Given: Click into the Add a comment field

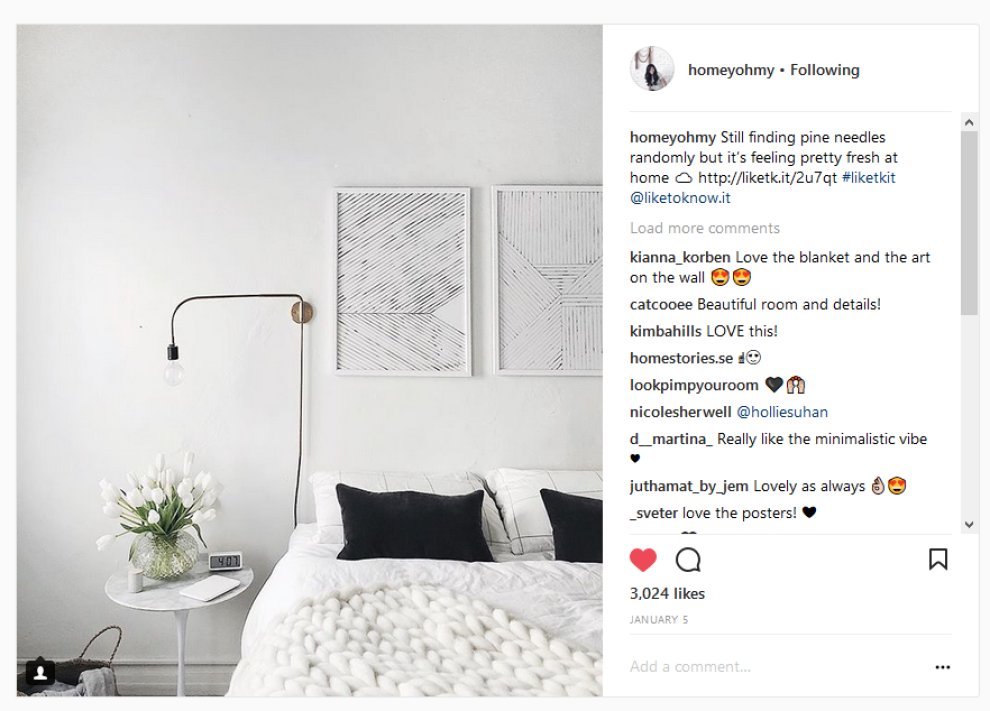Looking at the screenshot, I should click(777, 667).
